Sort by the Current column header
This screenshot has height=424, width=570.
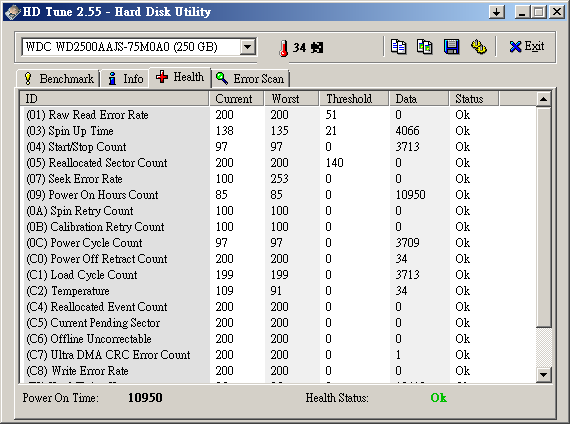pos(237,99)
